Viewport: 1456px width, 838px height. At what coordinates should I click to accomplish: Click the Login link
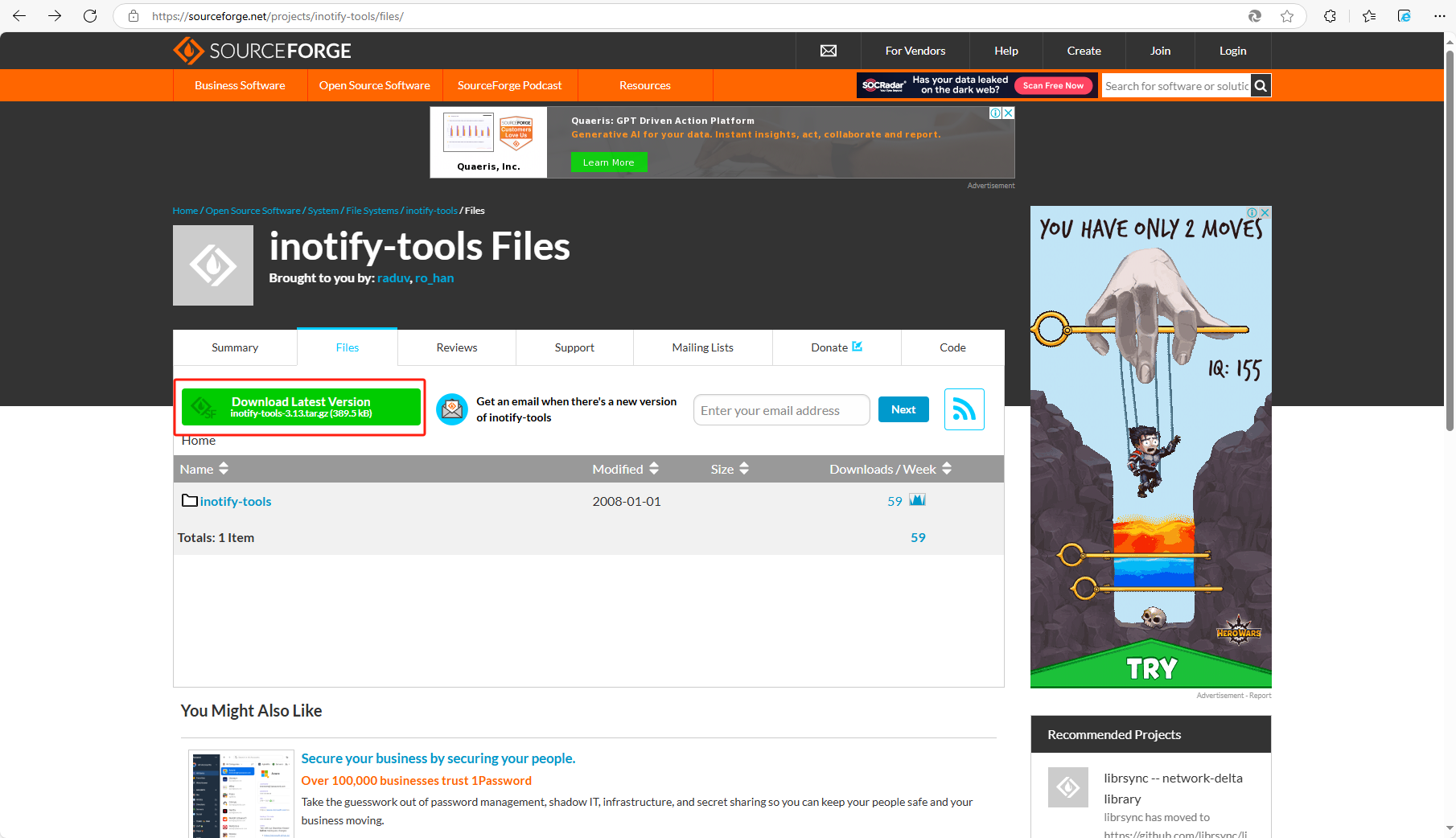[1232, 51]
